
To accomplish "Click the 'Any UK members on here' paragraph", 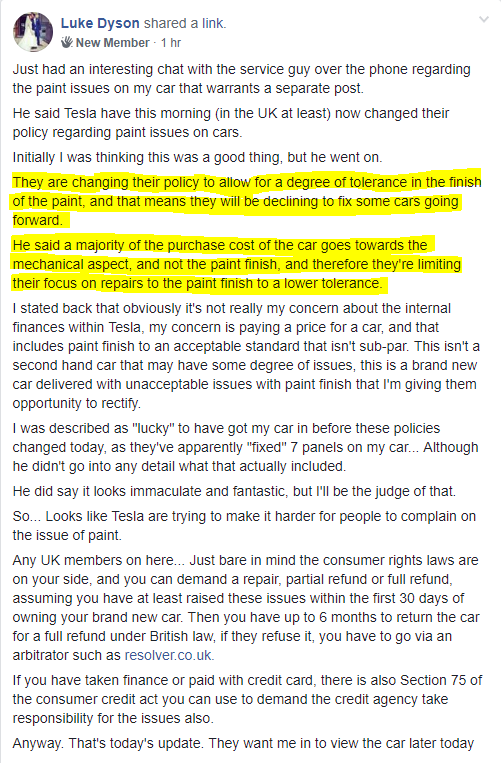I will click(x=246, y=608).
